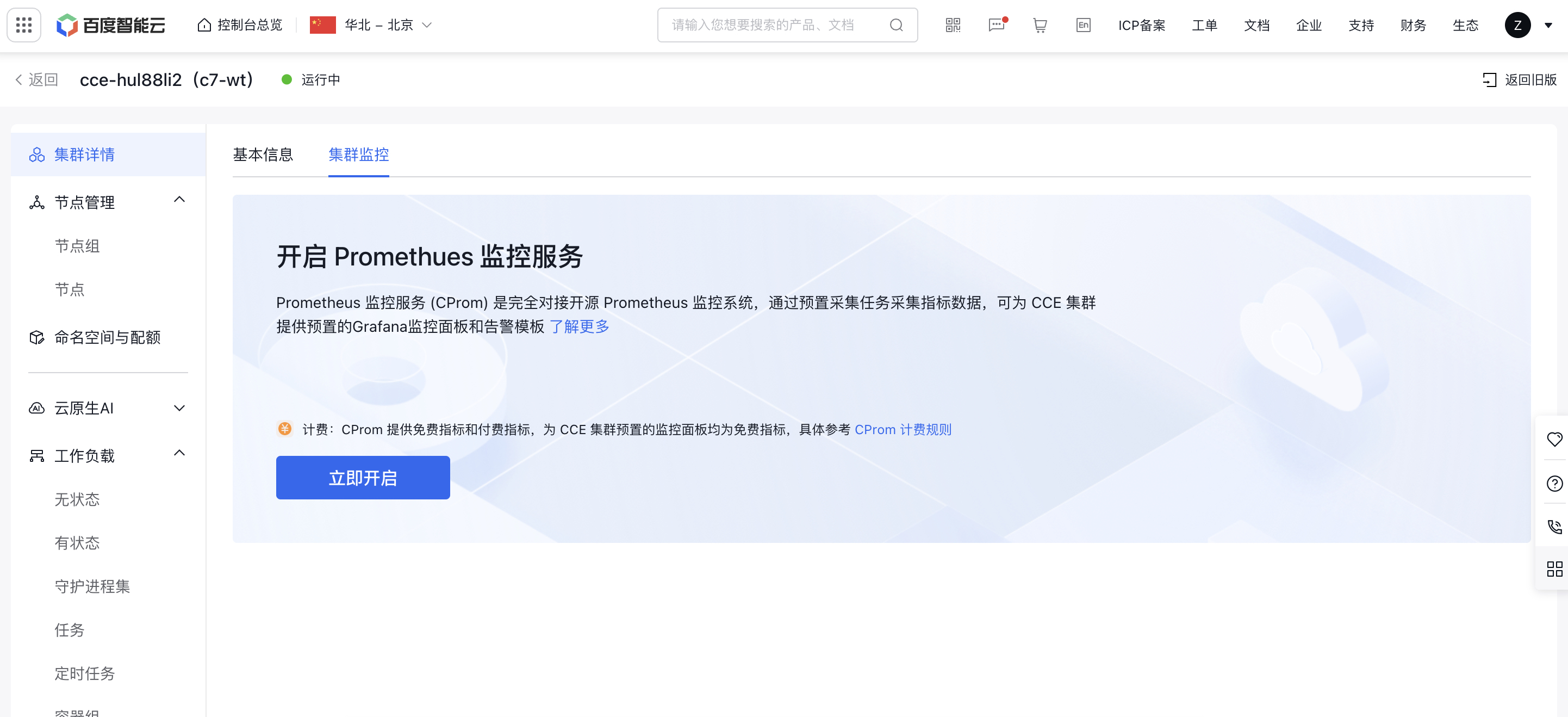
Task: Click the 运行中 status label
Action: click(x=321, y=80)
